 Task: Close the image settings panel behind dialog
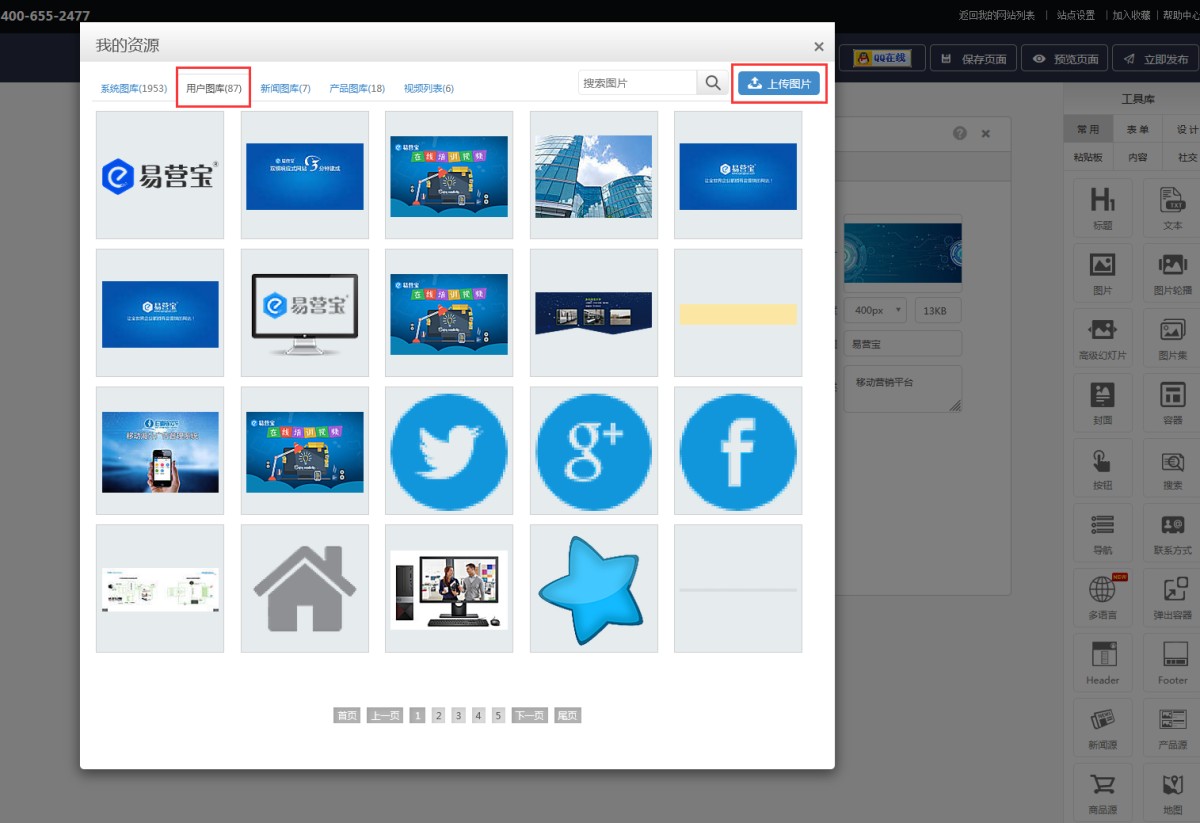985,133
